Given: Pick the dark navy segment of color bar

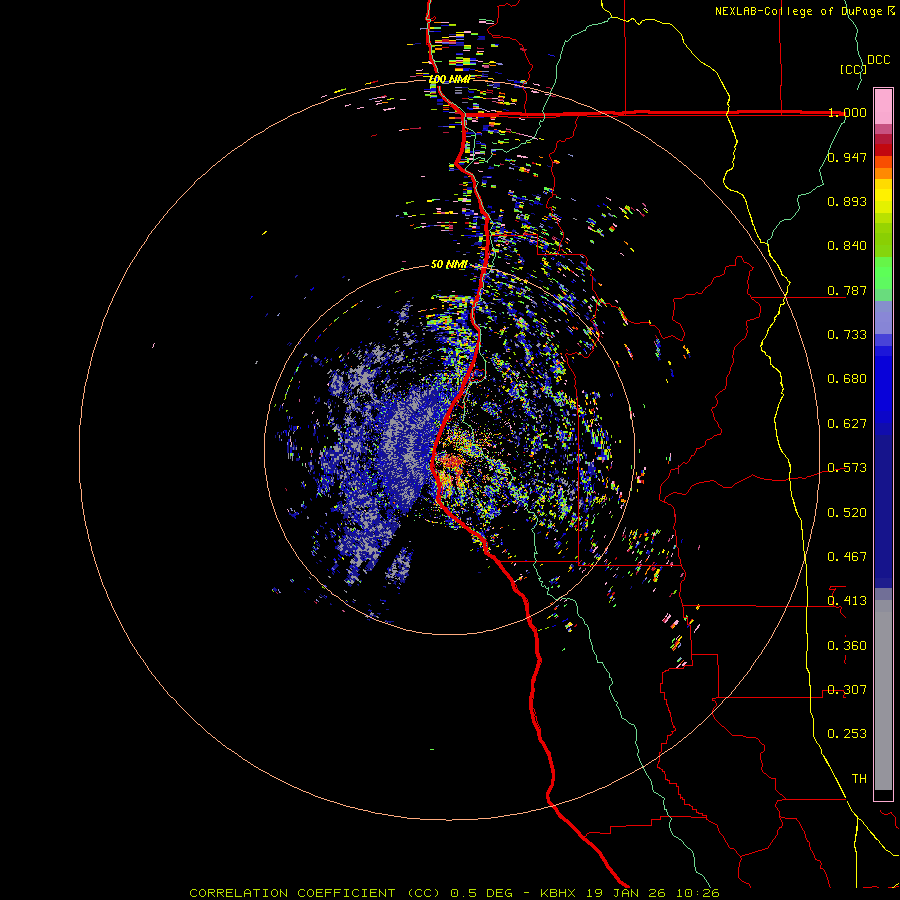Looking at the screenshot, I should coord(883,511).
